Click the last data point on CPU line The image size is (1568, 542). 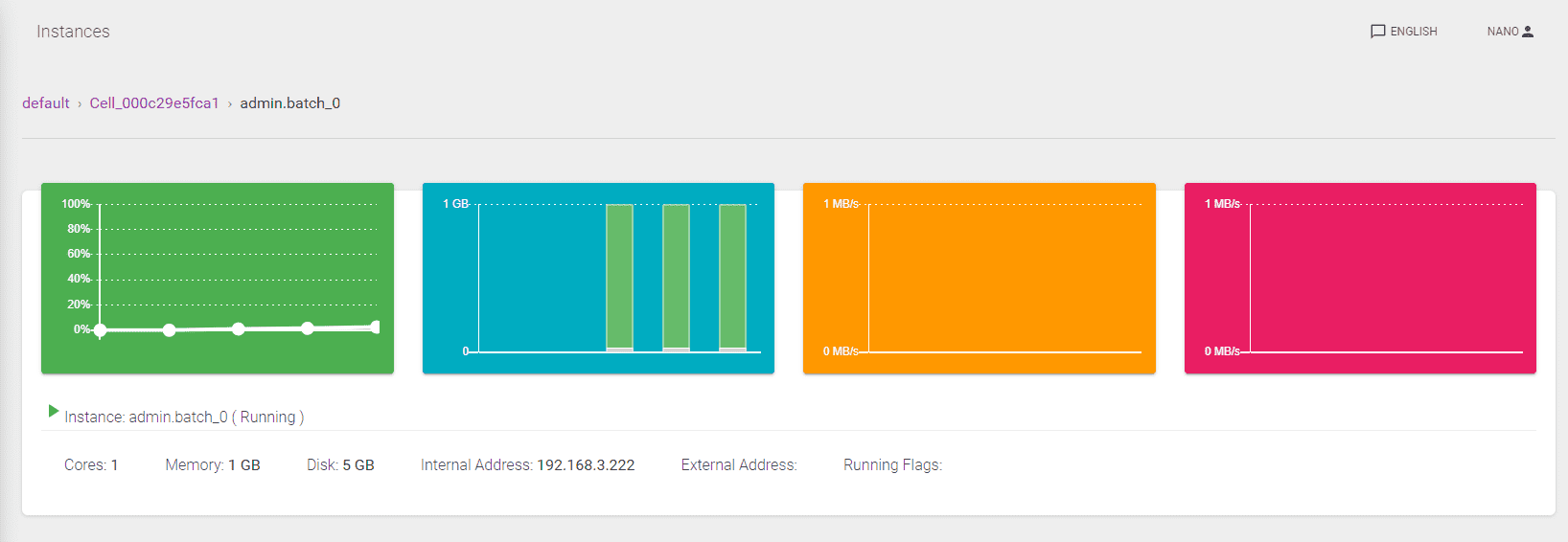(x=375, y=327)
